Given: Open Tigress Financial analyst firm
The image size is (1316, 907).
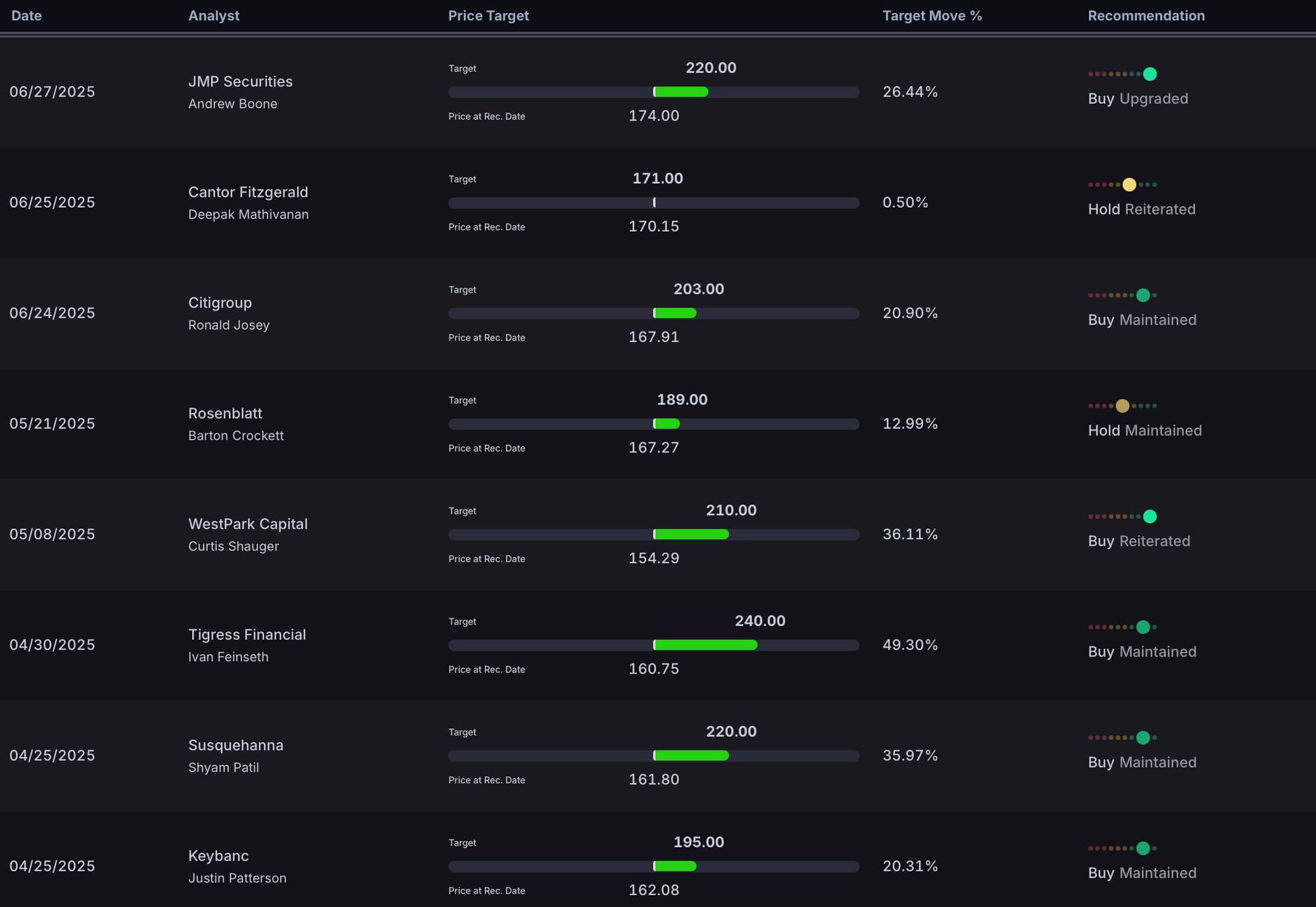Looking at the screenshot, I should pos(247,635).
